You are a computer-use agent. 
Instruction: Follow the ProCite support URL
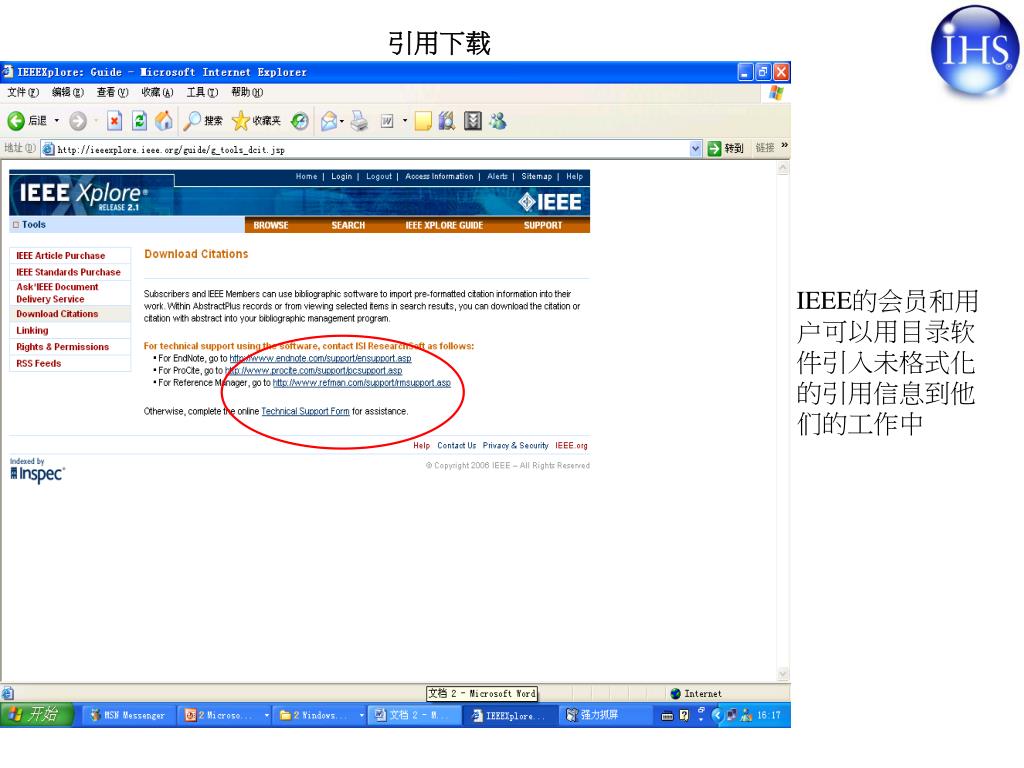click(x=313, y=371)
